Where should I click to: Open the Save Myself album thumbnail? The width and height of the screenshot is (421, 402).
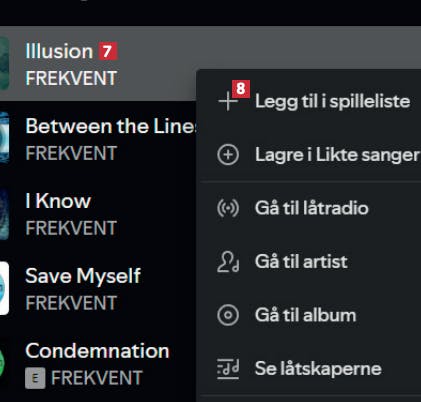pyautogui.click(x=4, y=288)
